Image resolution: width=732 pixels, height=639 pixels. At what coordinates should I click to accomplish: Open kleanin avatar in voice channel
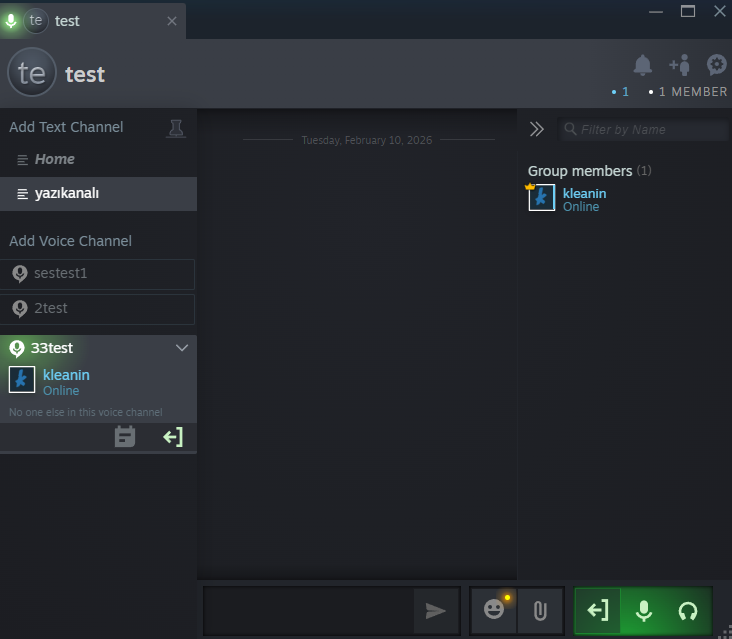tap(22, 379)
